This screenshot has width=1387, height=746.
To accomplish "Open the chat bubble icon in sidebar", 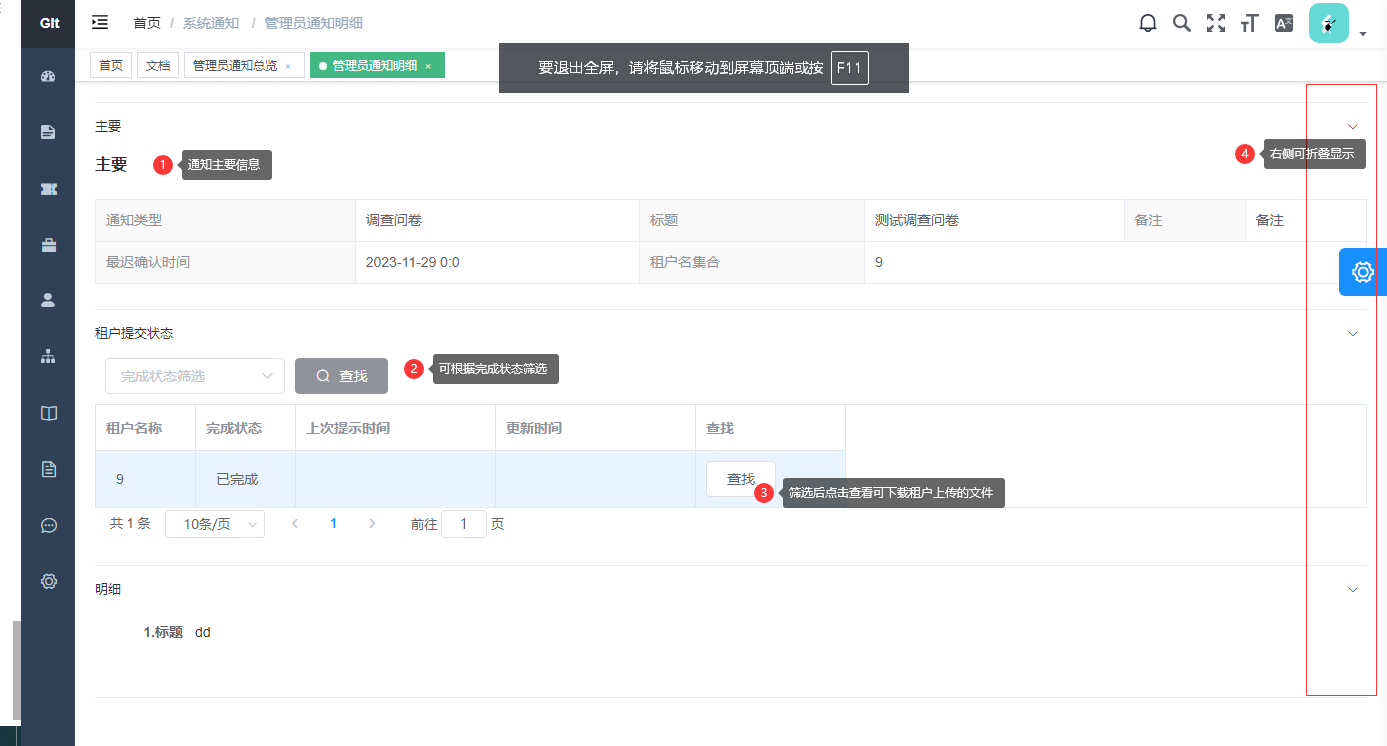I will (x=48, y=525).
